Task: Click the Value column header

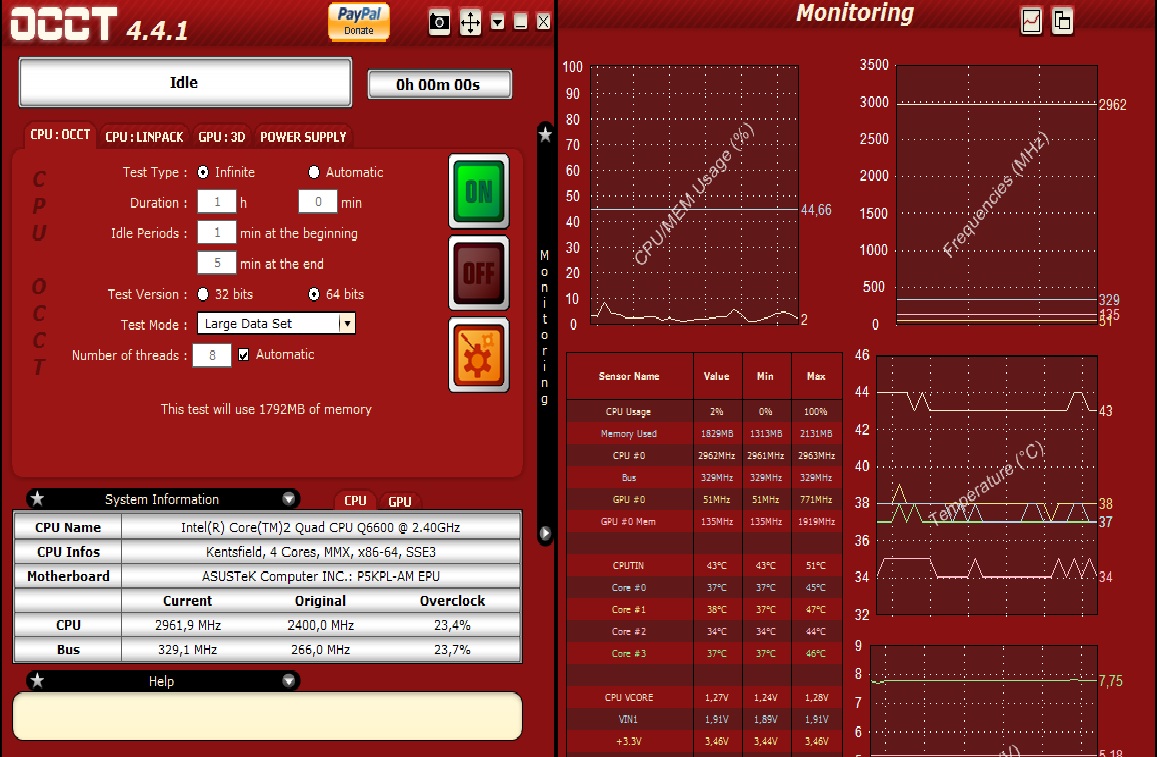Action: pos(716,376)
